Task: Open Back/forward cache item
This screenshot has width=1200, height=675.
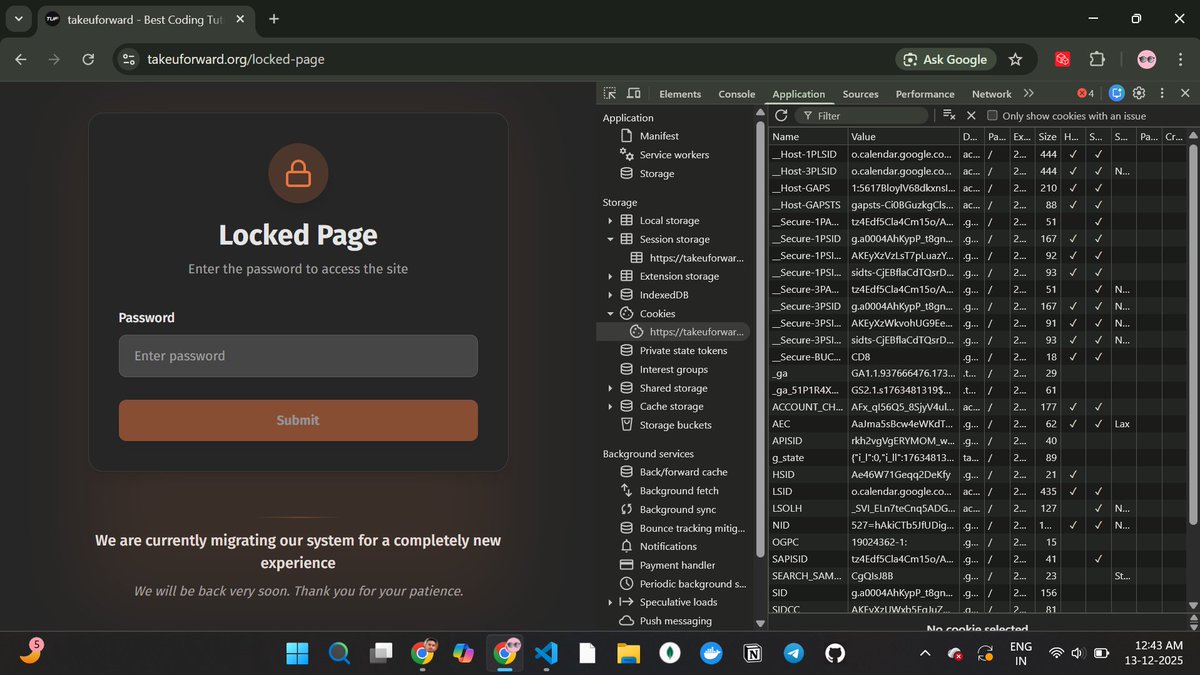Action: 683,472
